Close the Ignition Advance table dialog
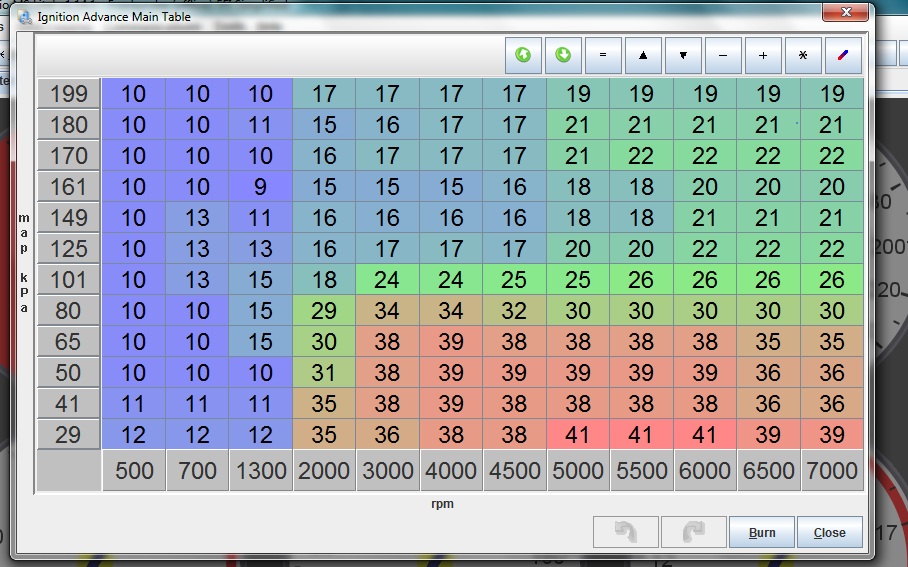 tap(829, 532)
